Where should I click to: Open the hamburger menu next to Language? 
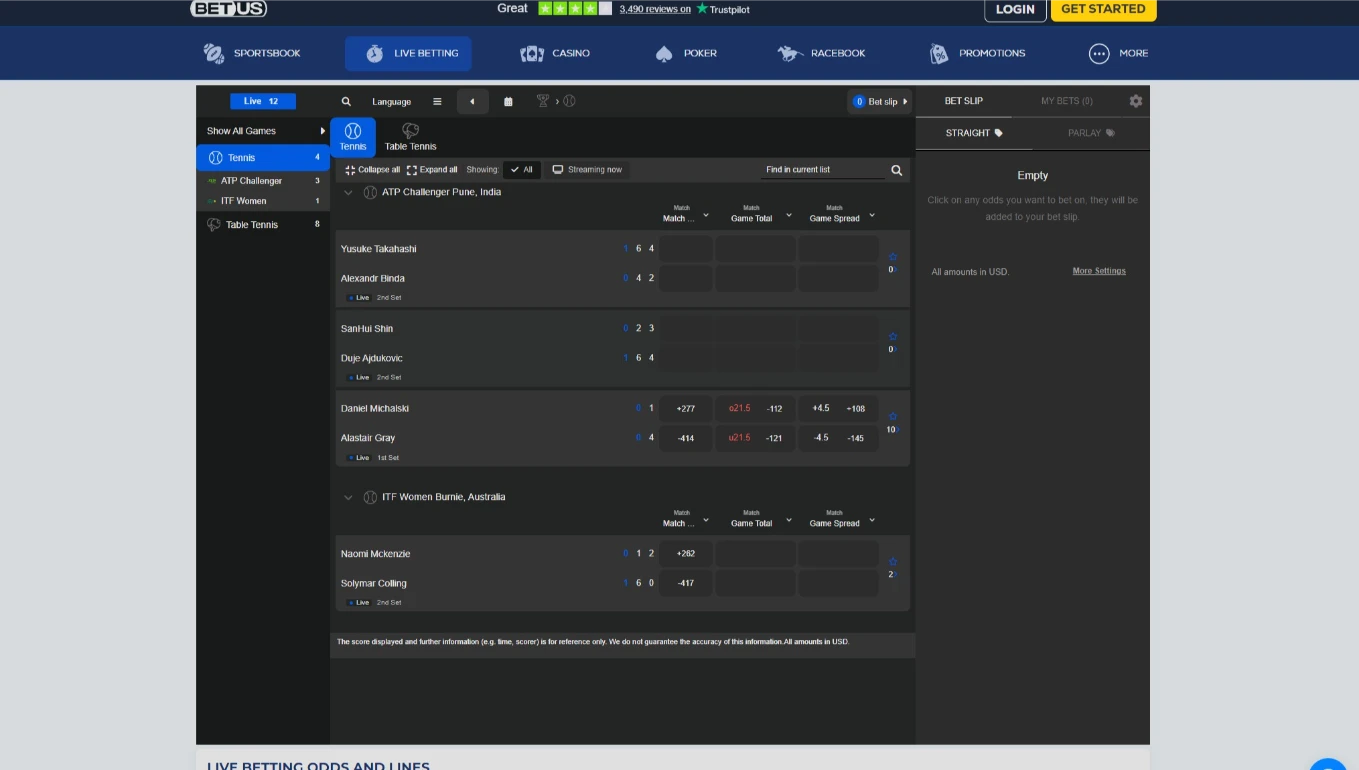coord(437,101)
